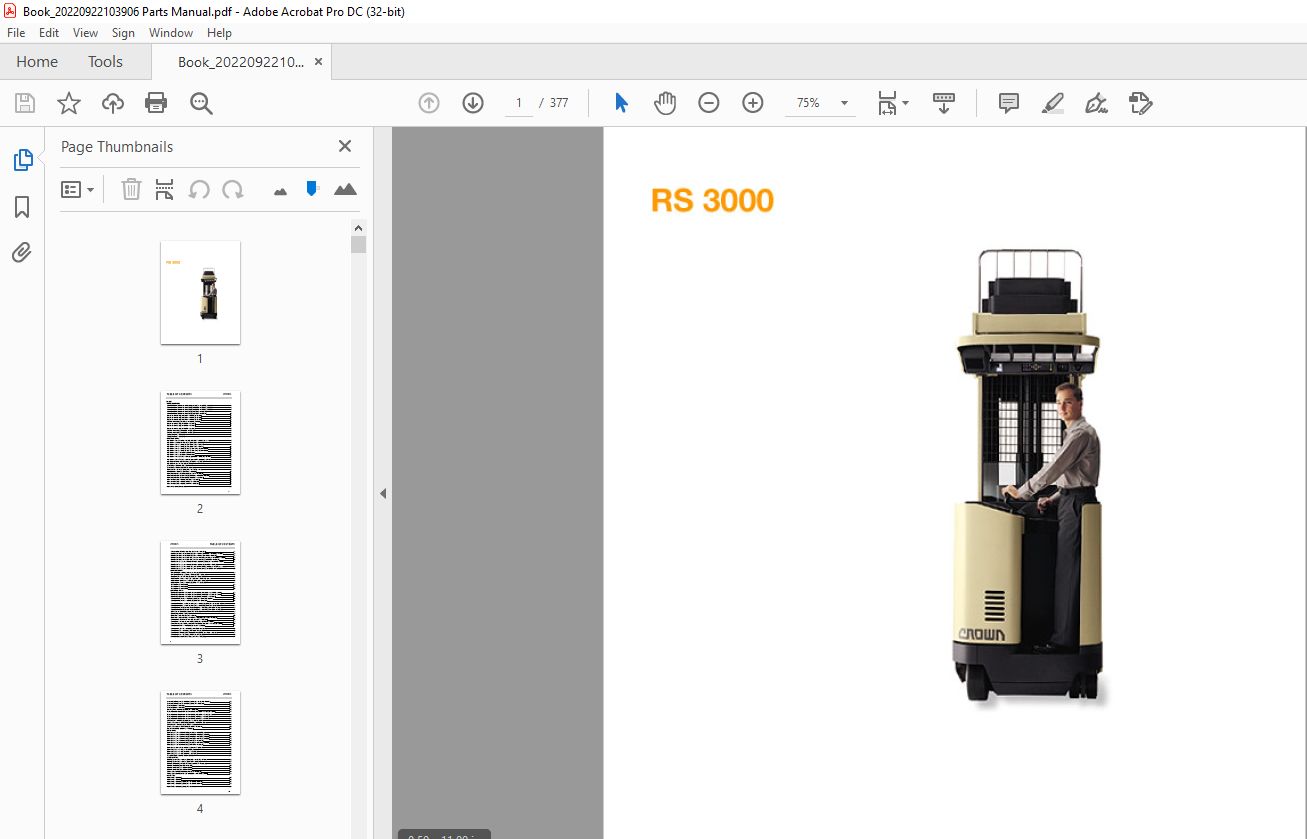Click the stamp tool icon
The height and width of the screenshot is (839, 1307).
(x=1140, y=103)
